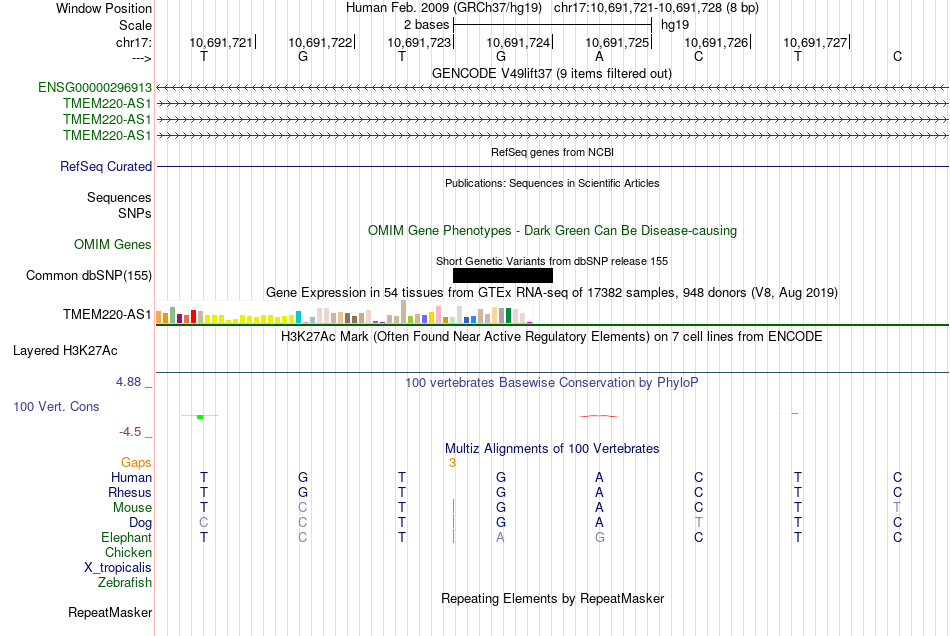Click the H3K27Ac Mark ENCODE track title

551,336
